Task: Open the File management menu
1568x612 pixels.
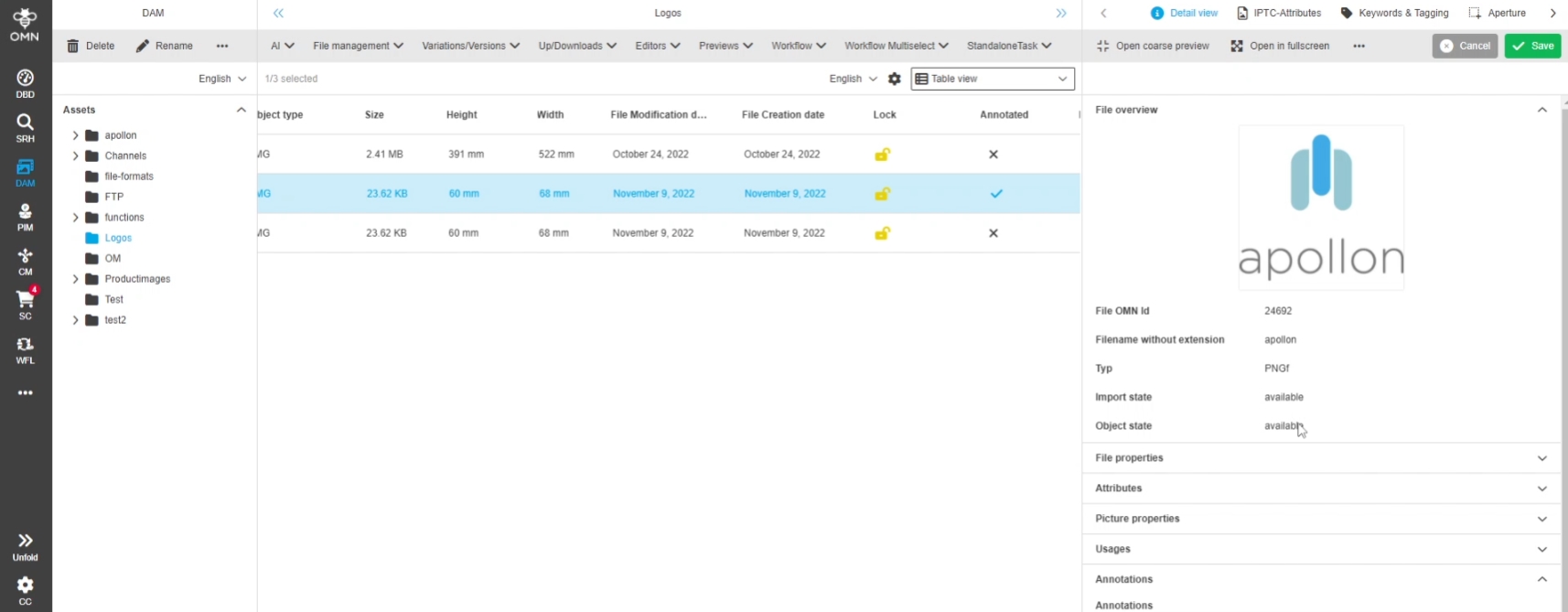Action: click(358, 46)
